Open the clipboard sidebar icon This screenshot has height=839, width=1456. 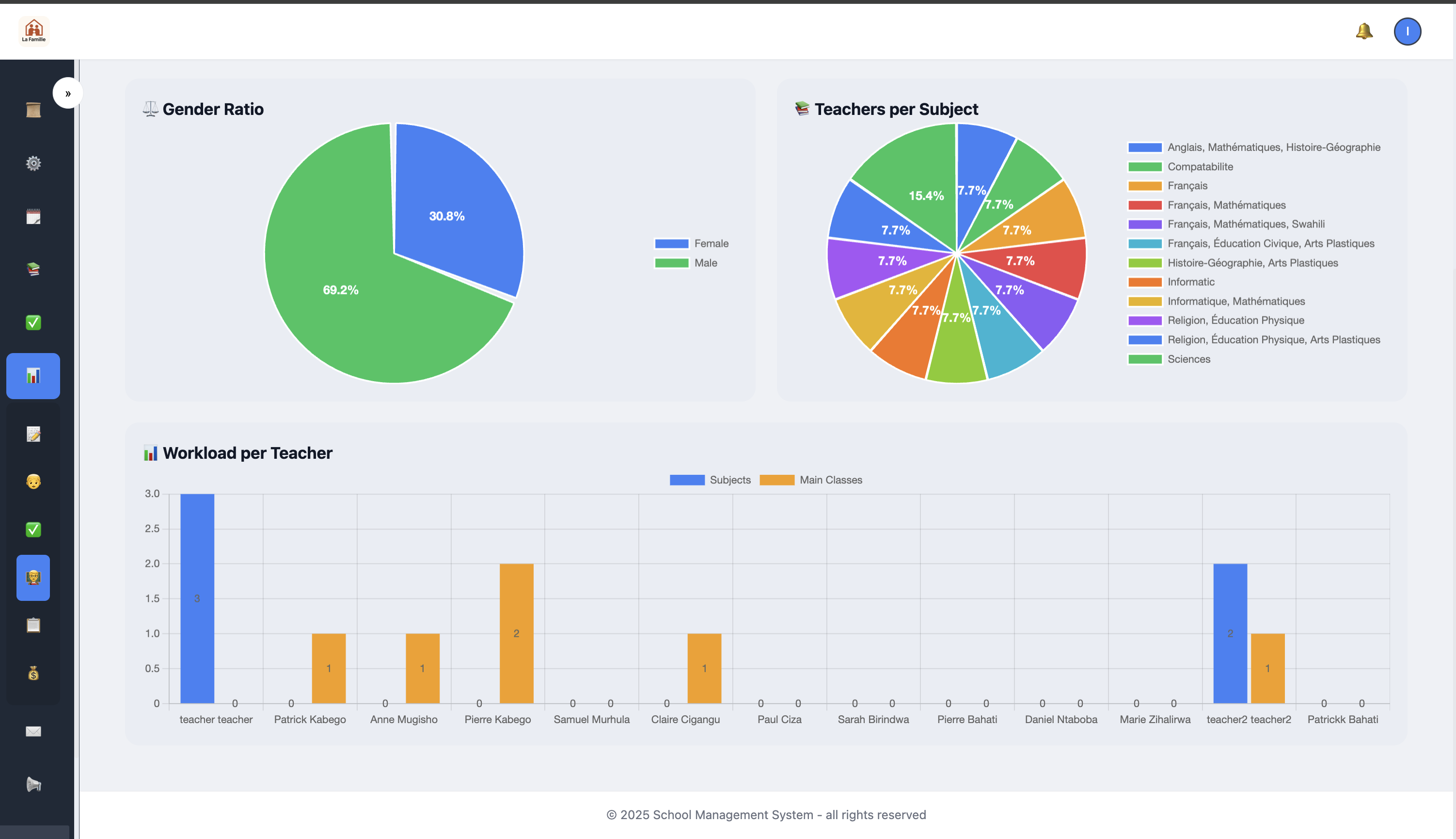click(x=33, y=625)
